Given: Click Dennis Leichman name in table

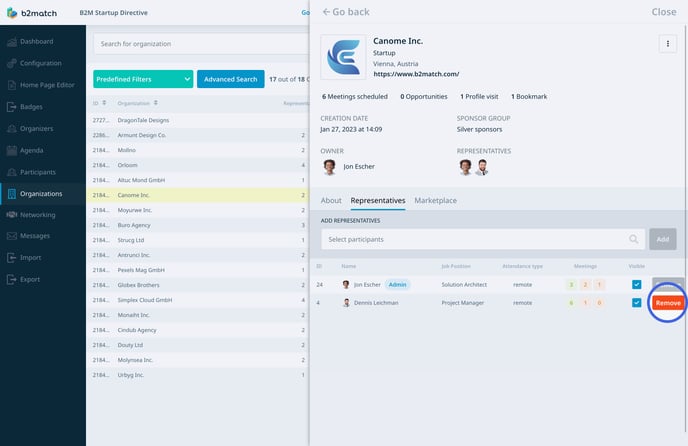Looking at the screenshot, I should 376,303.
